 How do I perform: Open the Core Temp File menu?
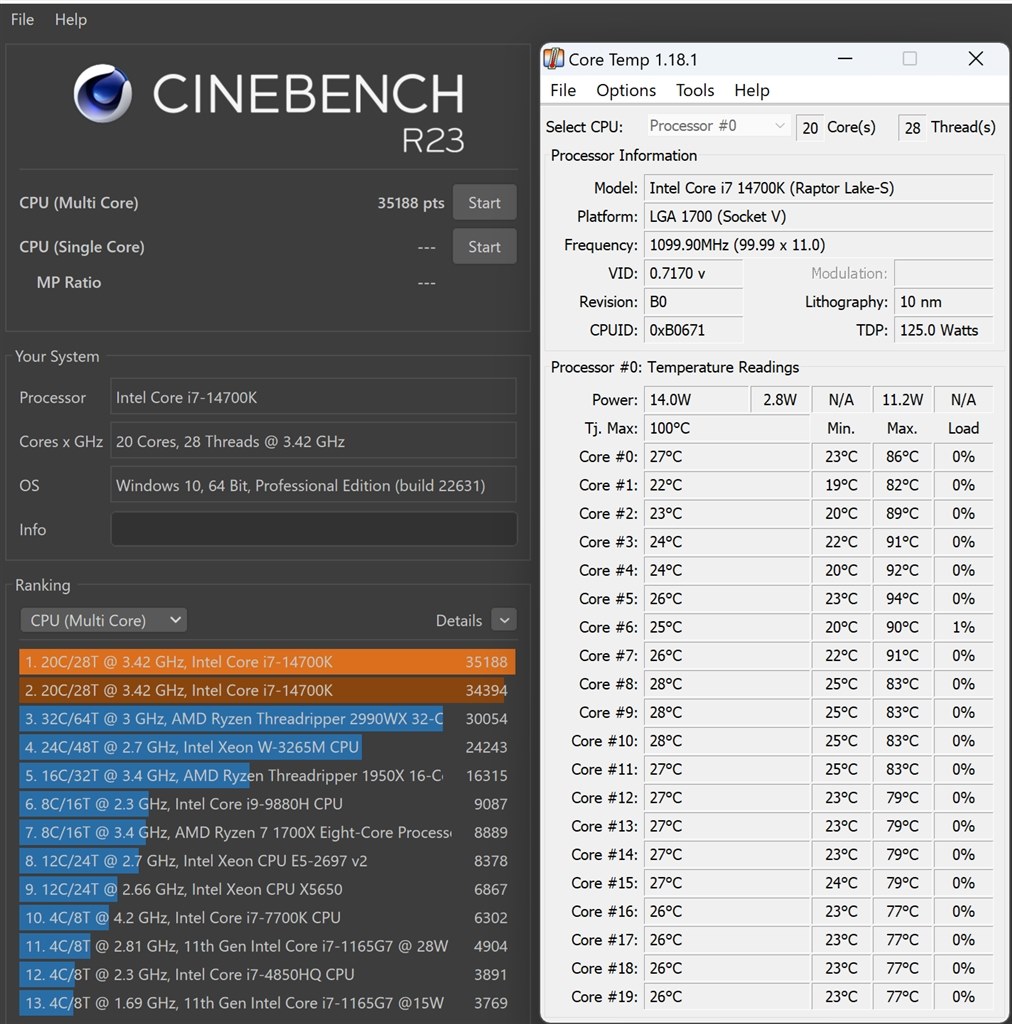point(563,90)
